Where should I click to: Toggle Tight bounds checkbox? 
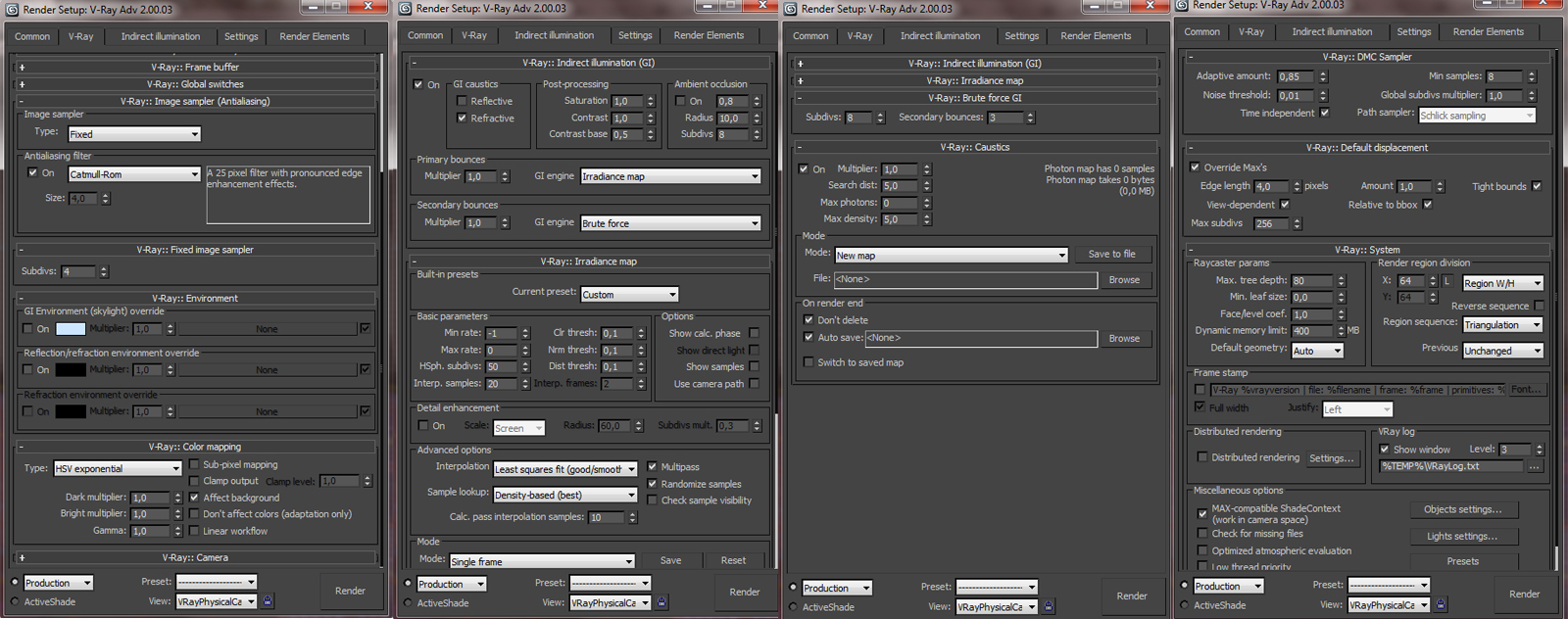click(x=1537, y=186)
